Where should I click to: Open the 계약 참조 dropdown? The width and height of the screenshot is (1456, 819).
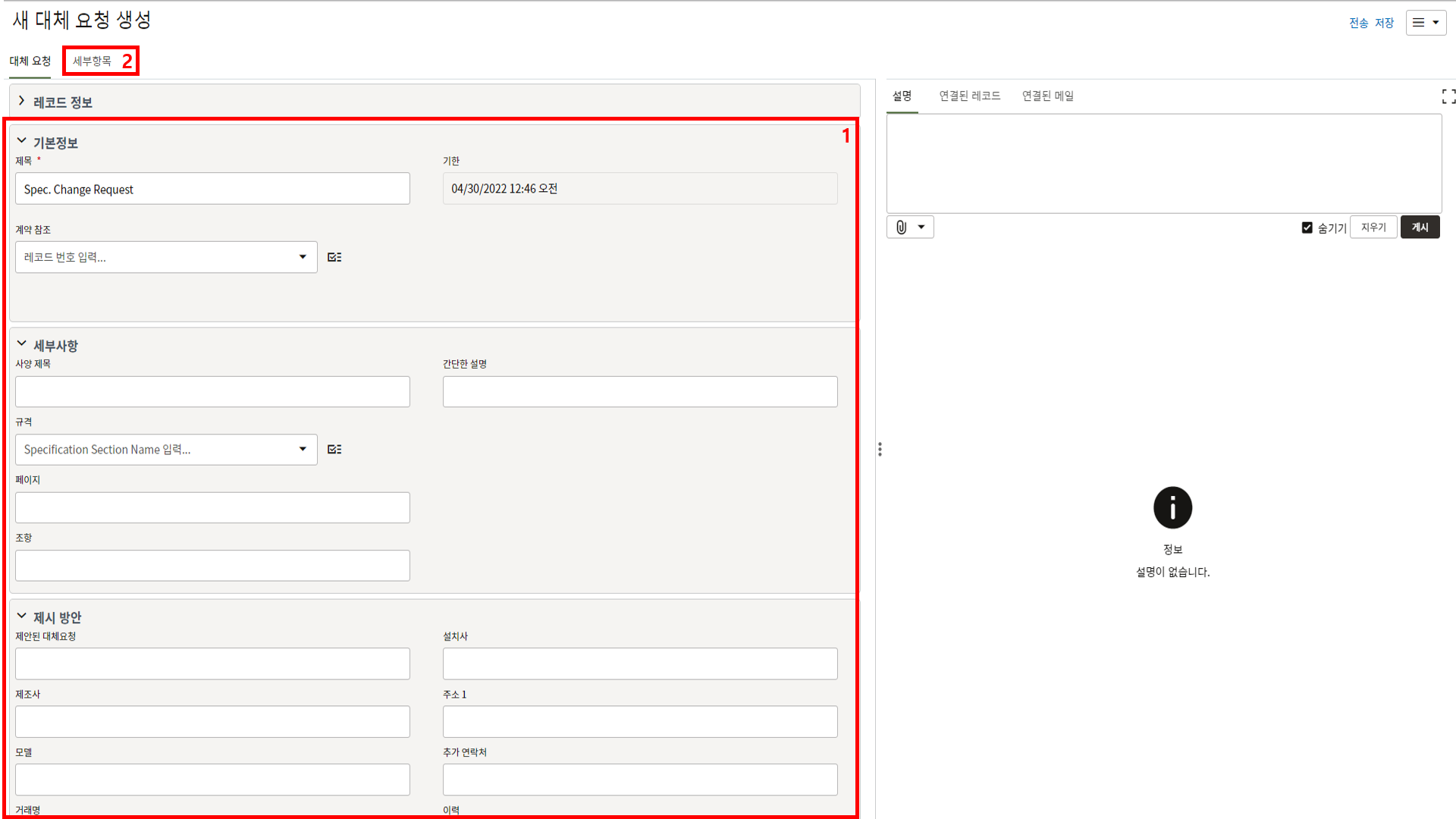303,257
